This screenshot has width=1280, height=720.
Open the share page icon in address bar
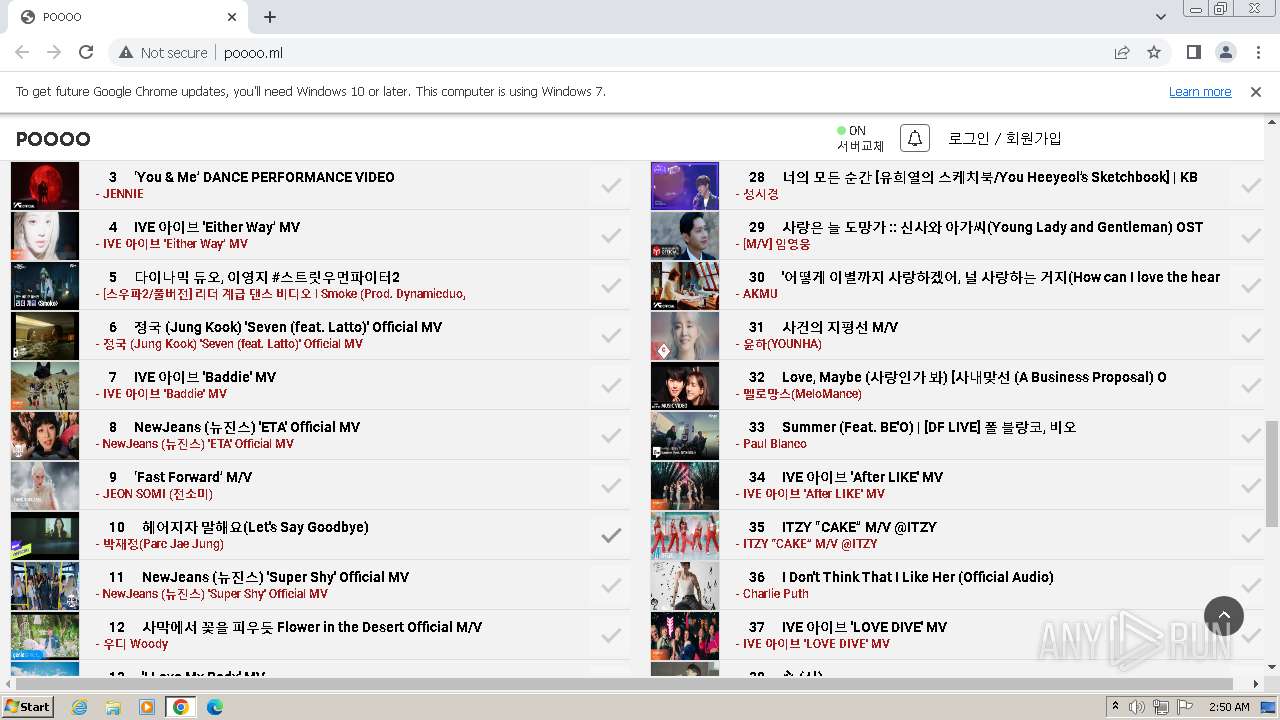(1122, 52)
